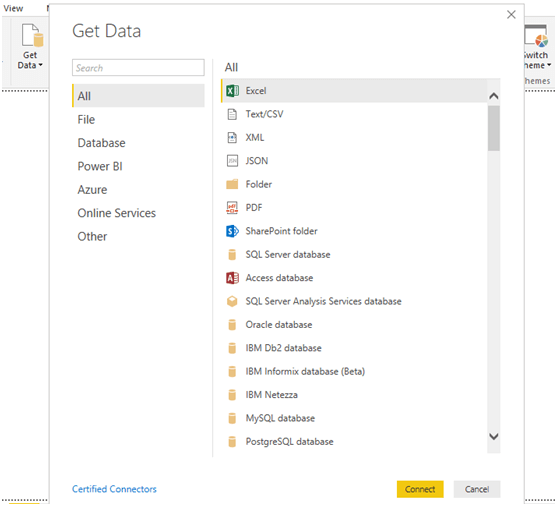Select the Online Services category
Image resolution: width=557 pixels, height=506 pixels.
(117, 213)
